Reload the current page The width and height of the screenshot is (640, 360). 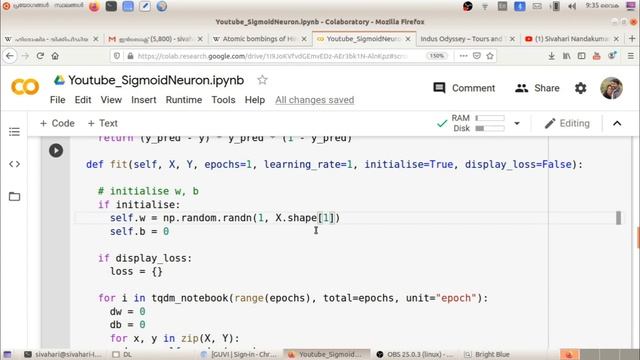tap(40, 56)
